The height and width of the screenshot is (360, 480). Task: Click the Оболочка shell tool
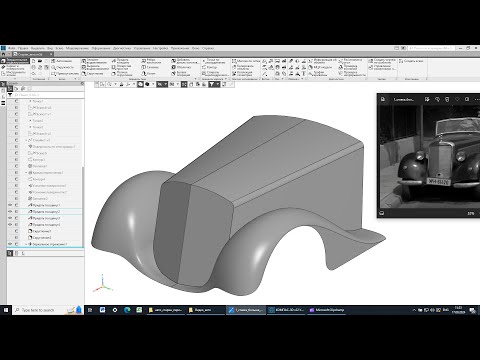pyautogui.click(x=181, y=67)
